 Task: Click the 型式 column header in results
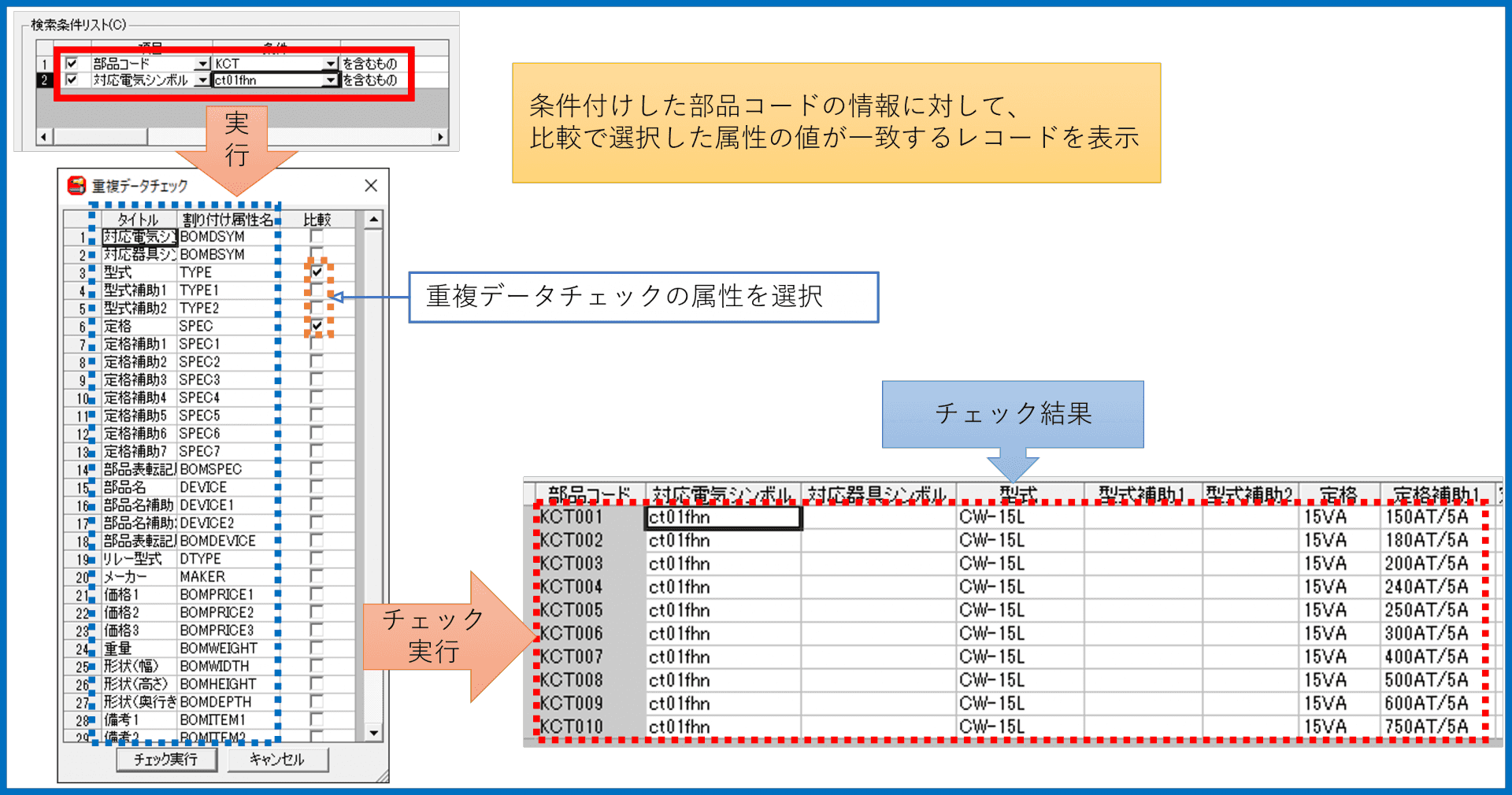(x=1019, y=494)
